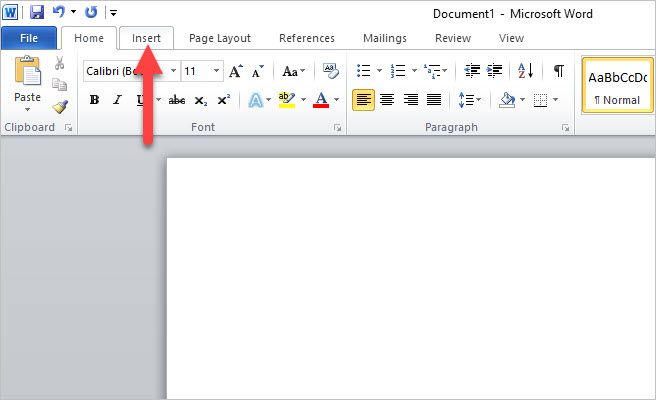Click Decrease Indent icon
The height and width of the screenshot is (400, 656).
(x=472, y=71)
